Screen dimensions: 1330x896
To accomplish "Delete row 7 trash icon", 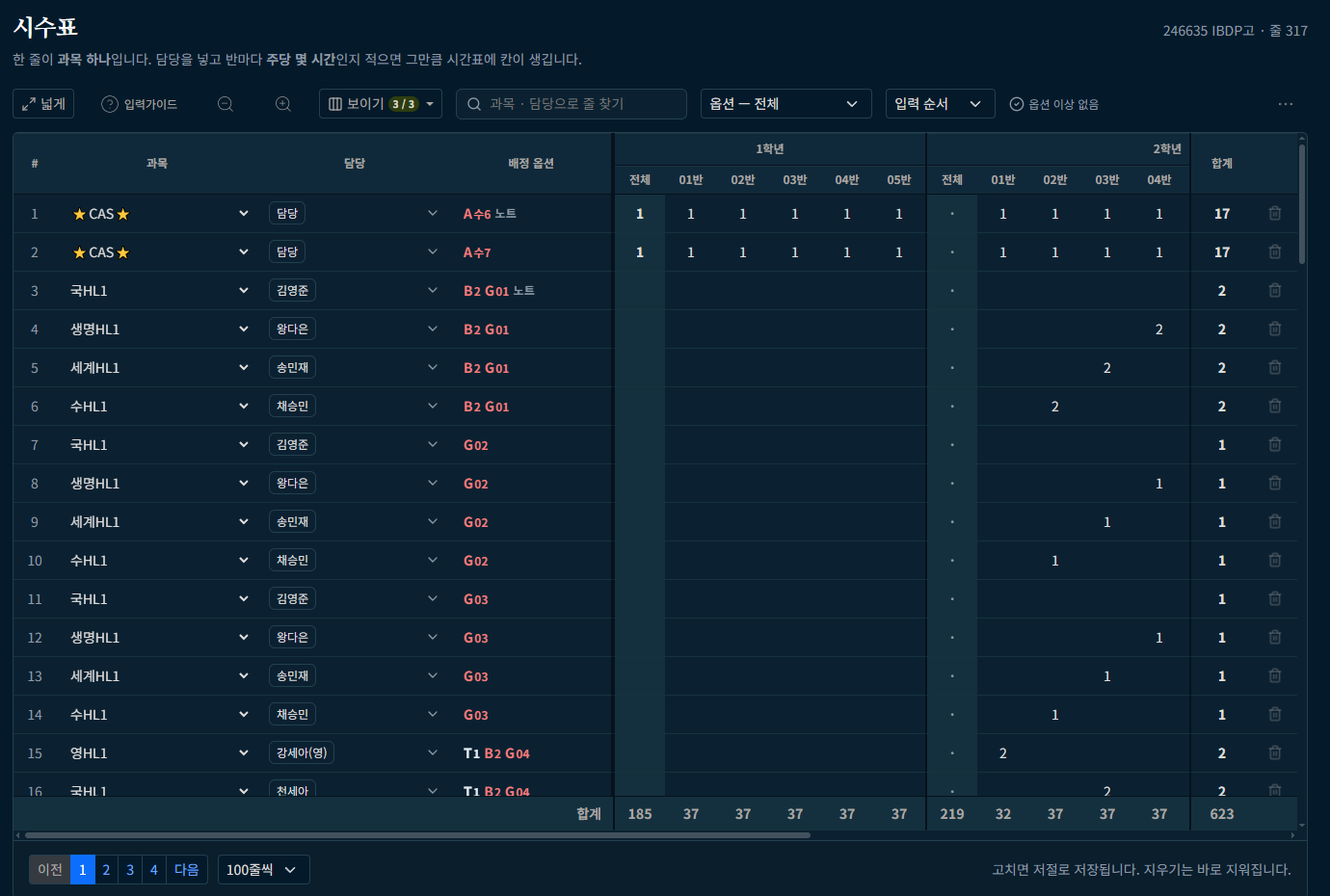I will [1275, 445].
